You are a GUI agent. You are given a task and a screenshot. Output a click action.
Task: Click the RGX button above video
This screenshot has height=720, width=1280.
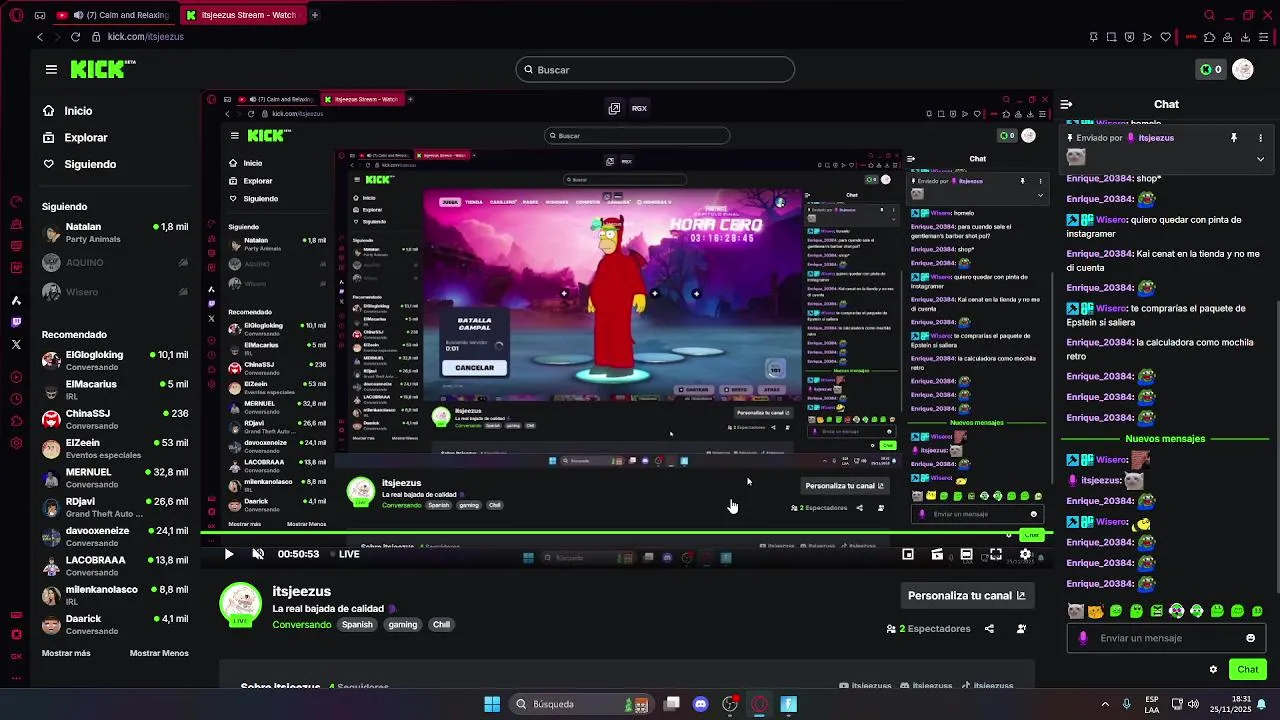[639, 108]
